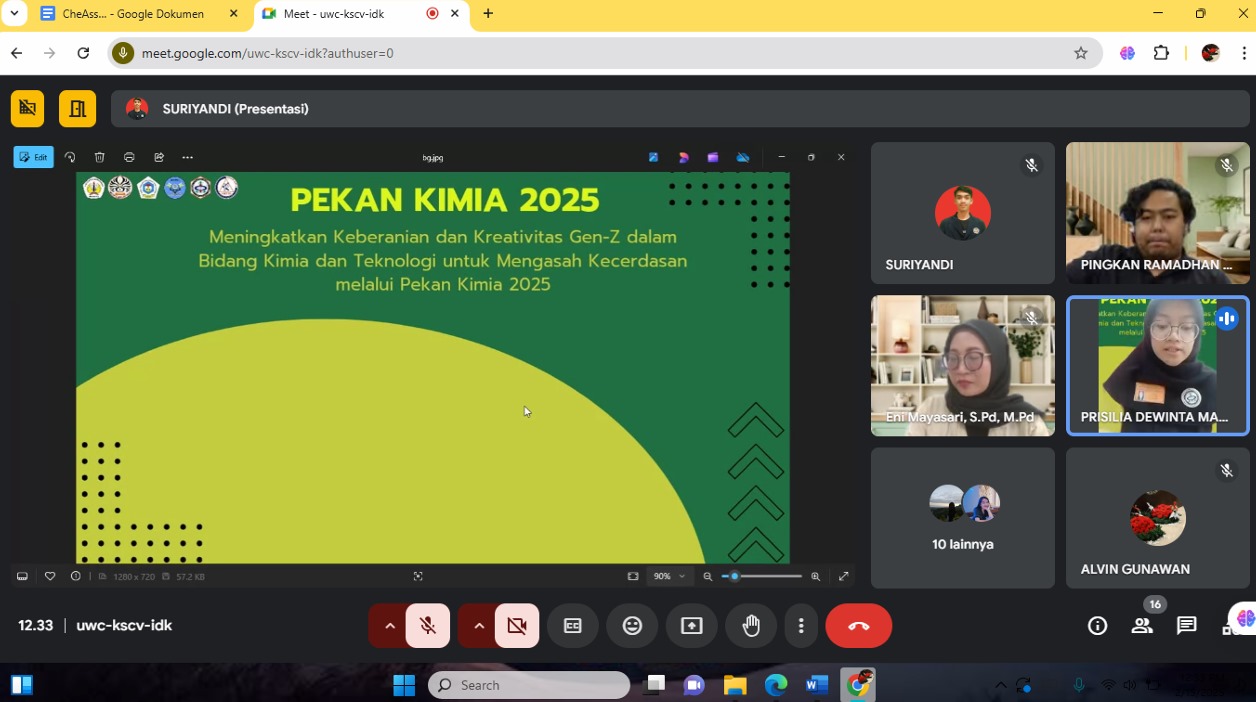Screen dimensions: 1256x702
Task: Select PRISILIA DEWINTA video tile
Action: click(x=1157, y=365)
